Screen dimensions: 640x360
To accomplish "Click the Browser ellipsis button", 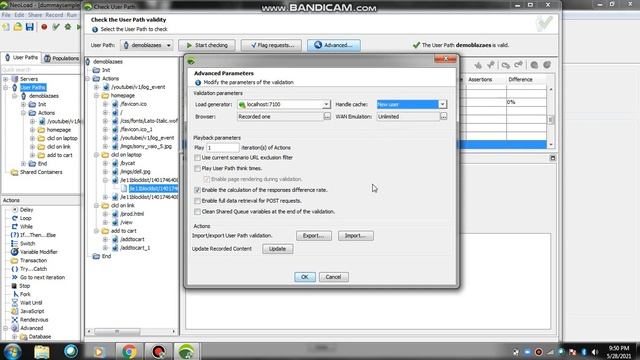I will pyautogui.click(x=327, y=117).
